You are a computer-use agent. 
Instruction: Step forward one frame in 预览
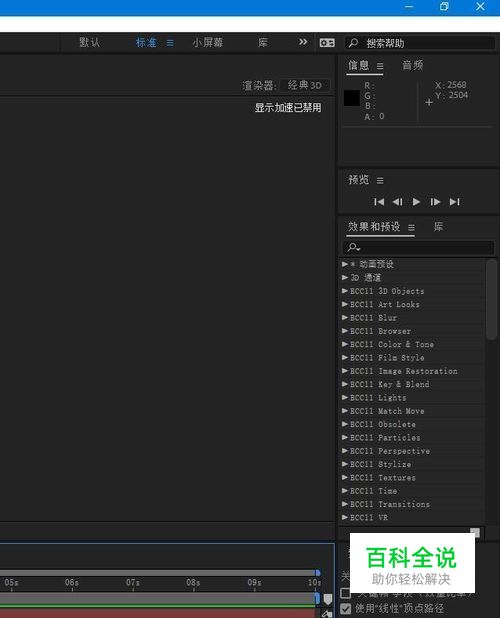tap(435, 202)
